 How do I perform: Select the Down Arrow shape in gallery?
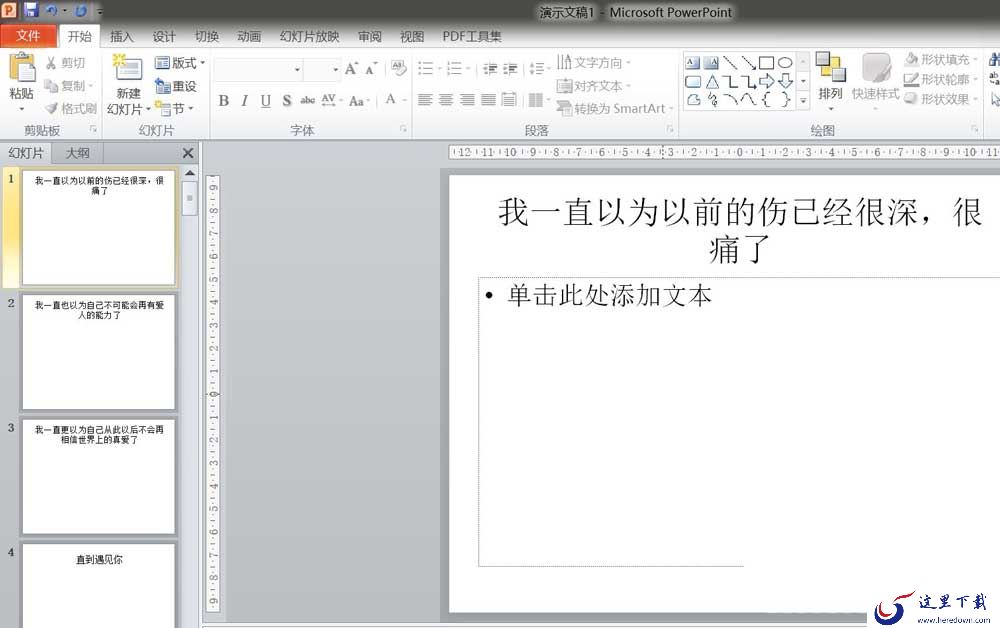pyautogui.click(x=785, y=81)
